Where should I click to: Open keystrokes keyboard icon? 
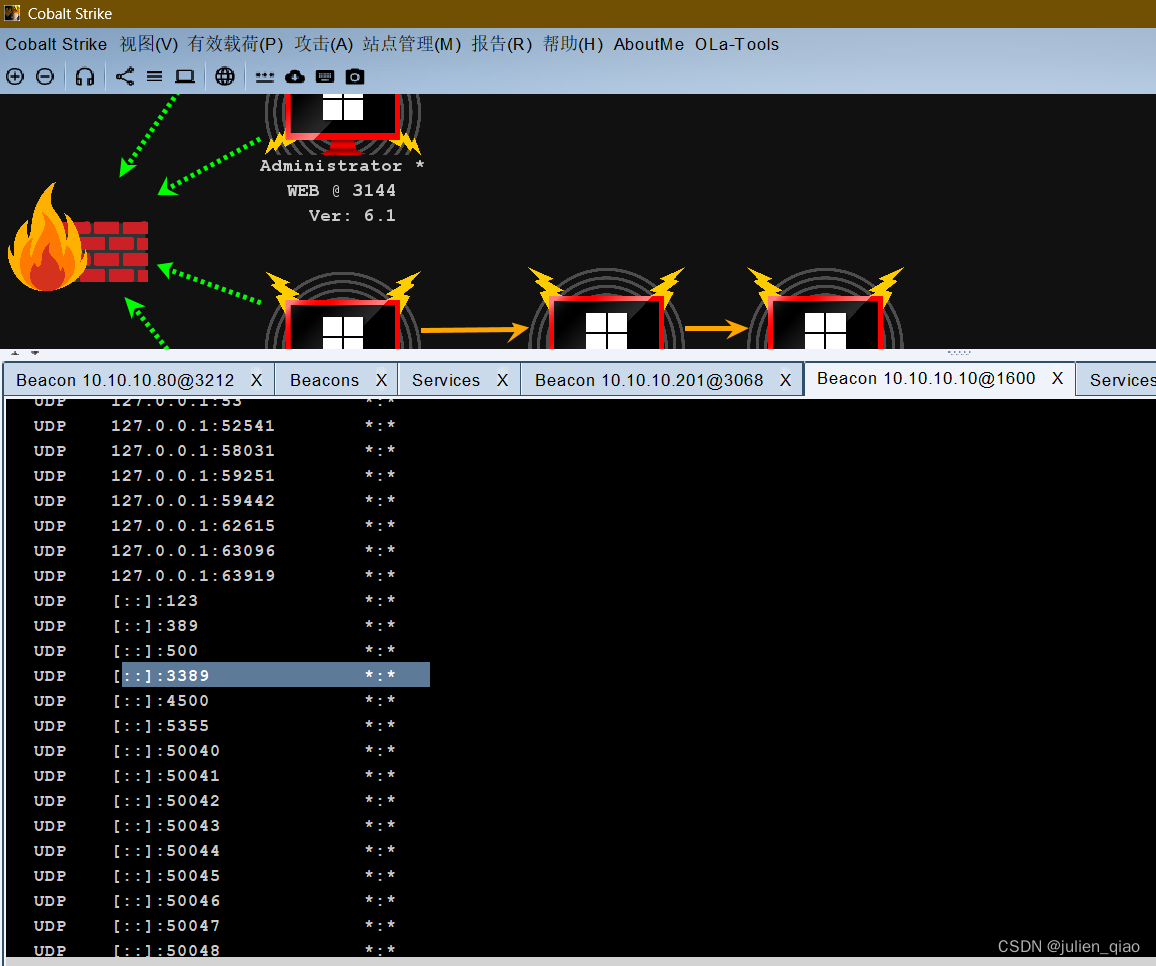[x=324, y=77]
